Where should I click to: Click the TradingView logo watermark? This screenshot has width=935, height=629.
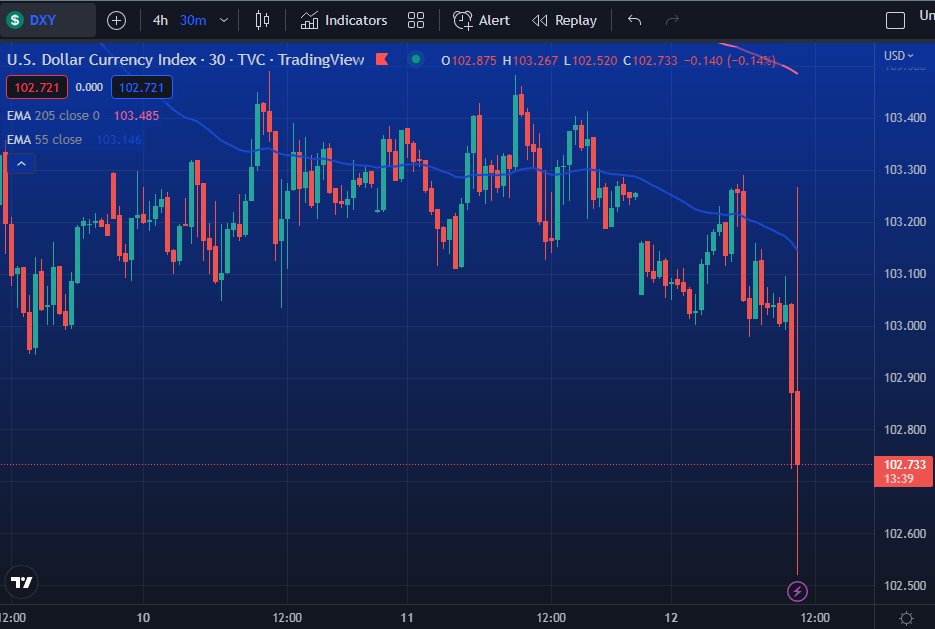(x=21, y=581)
